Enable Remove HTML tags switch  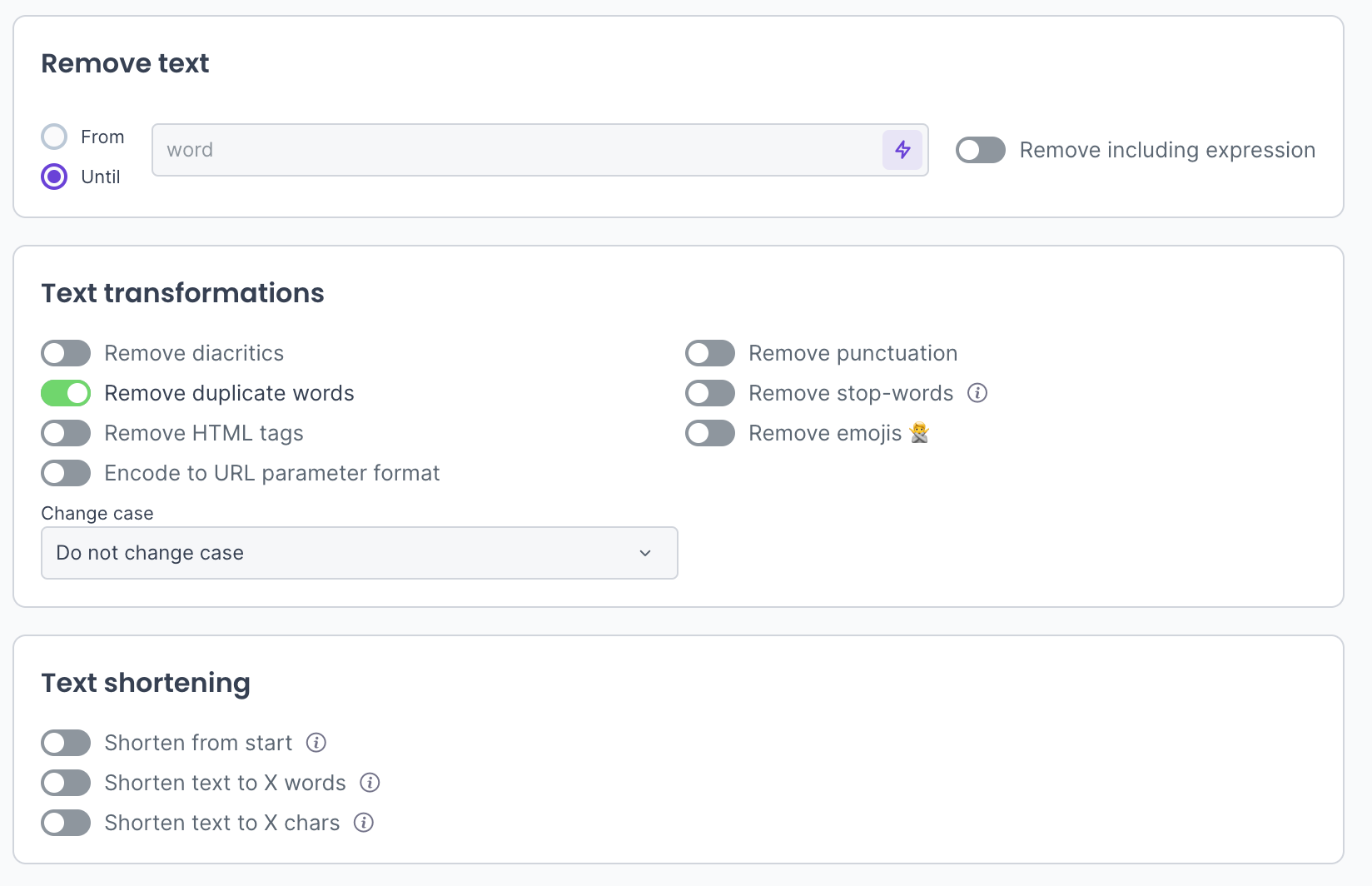(x=66, y=433)
